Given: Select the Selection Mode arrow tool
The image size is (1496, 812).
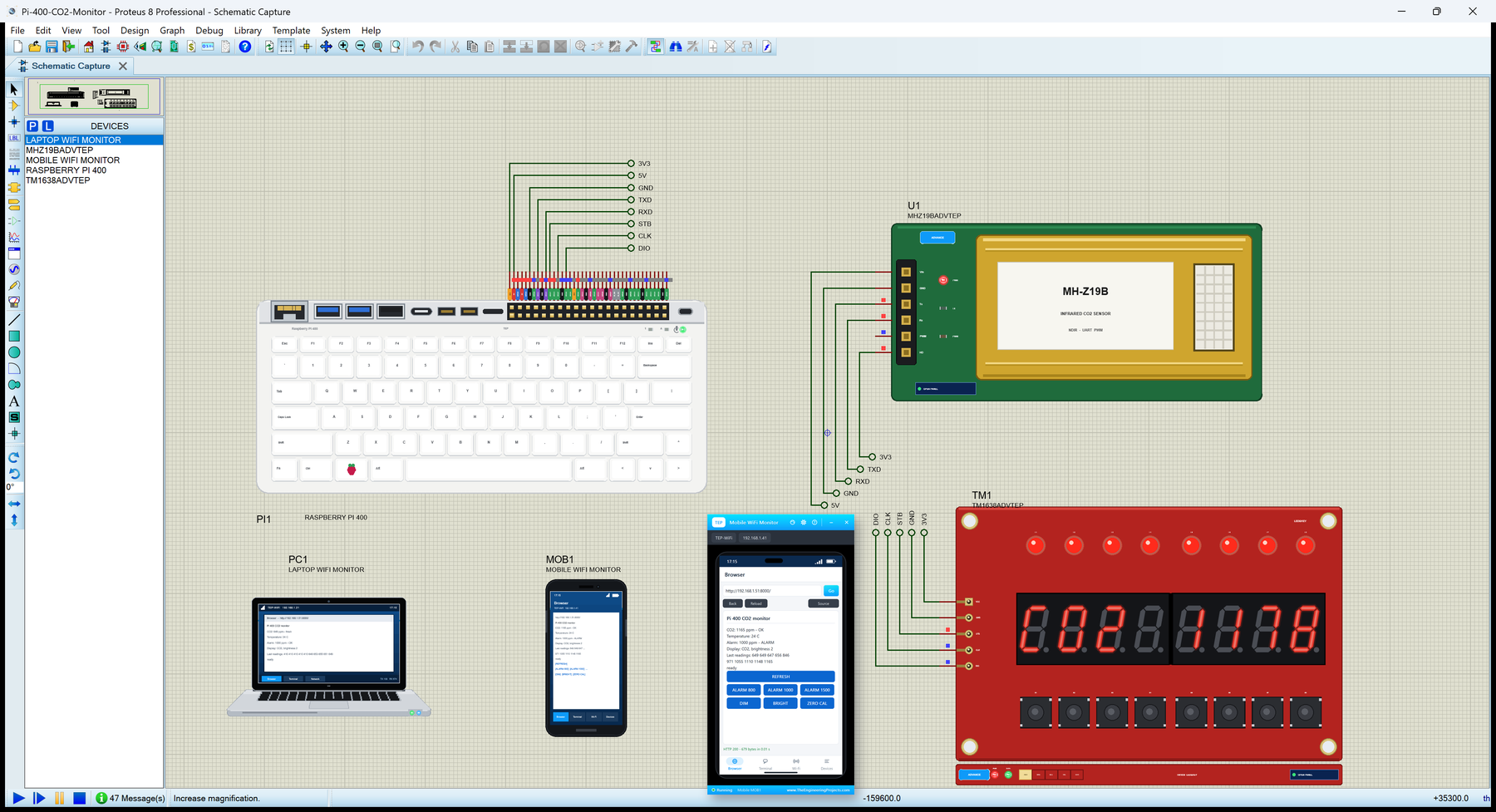Looking at the screenshot, I should click(14, 89).
